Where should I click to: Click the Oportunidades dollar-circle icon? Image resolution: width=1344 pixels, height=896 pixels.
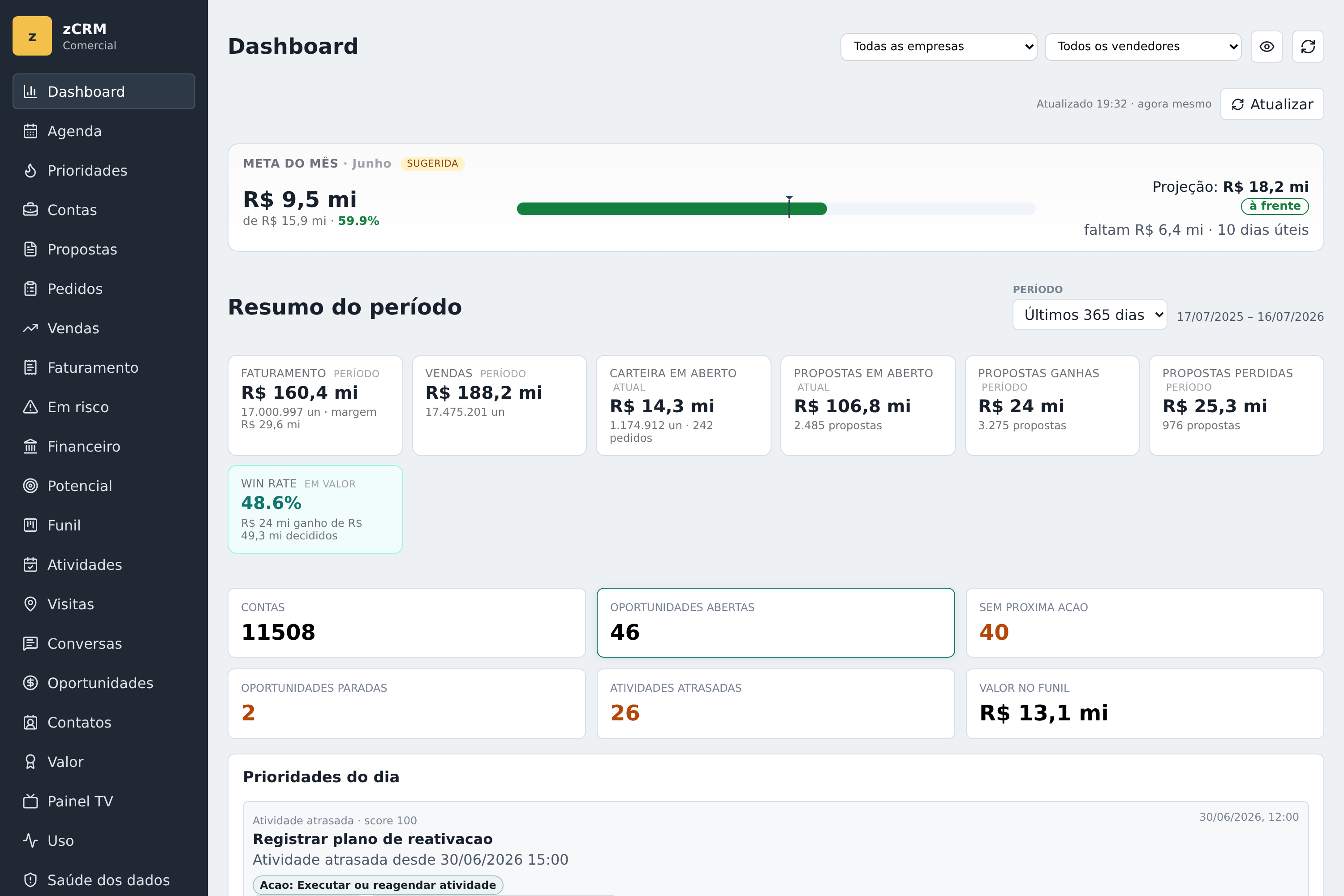[x=30, y=683]
